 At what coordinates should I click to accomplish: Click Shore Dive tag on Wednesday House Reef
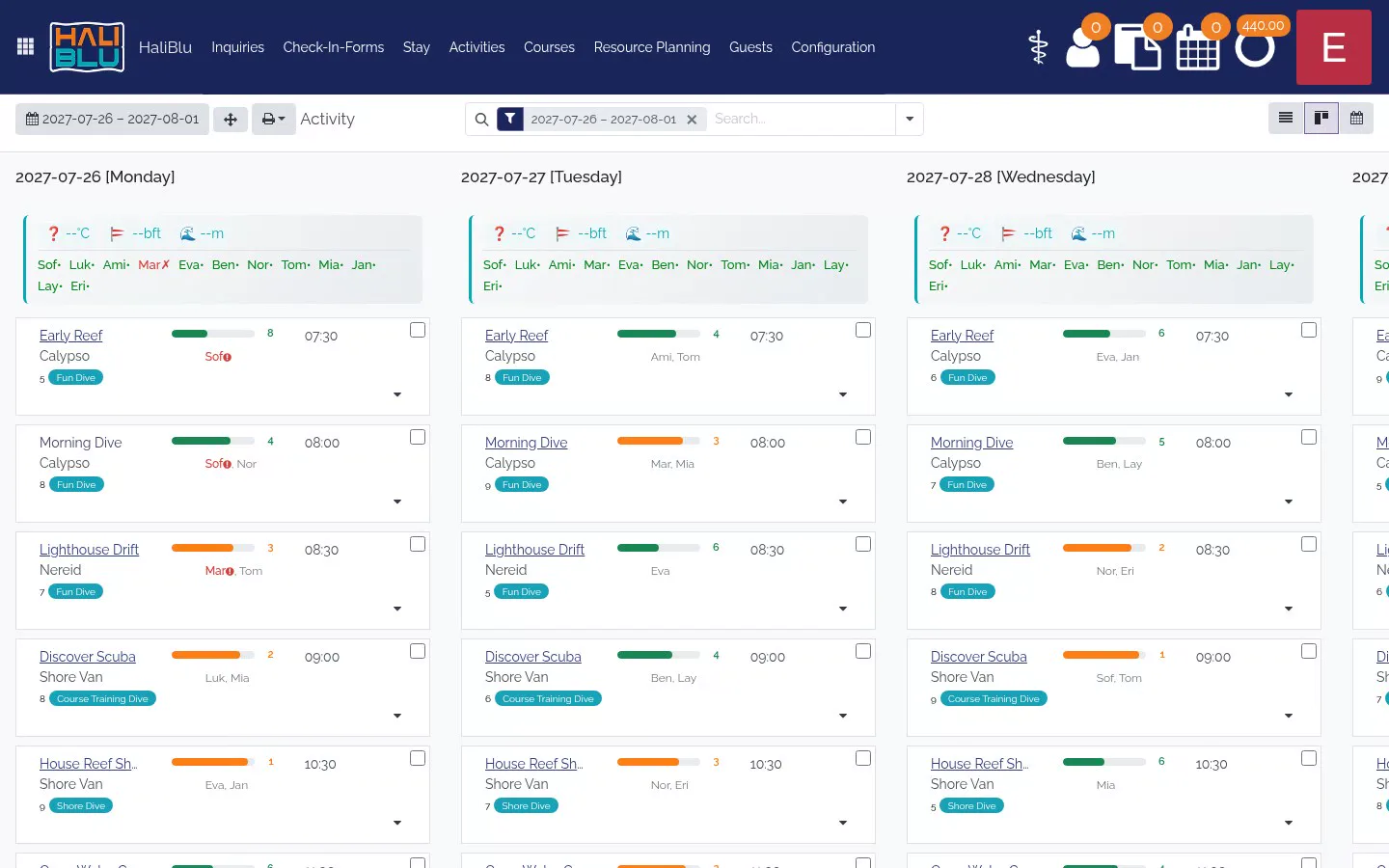971,806
